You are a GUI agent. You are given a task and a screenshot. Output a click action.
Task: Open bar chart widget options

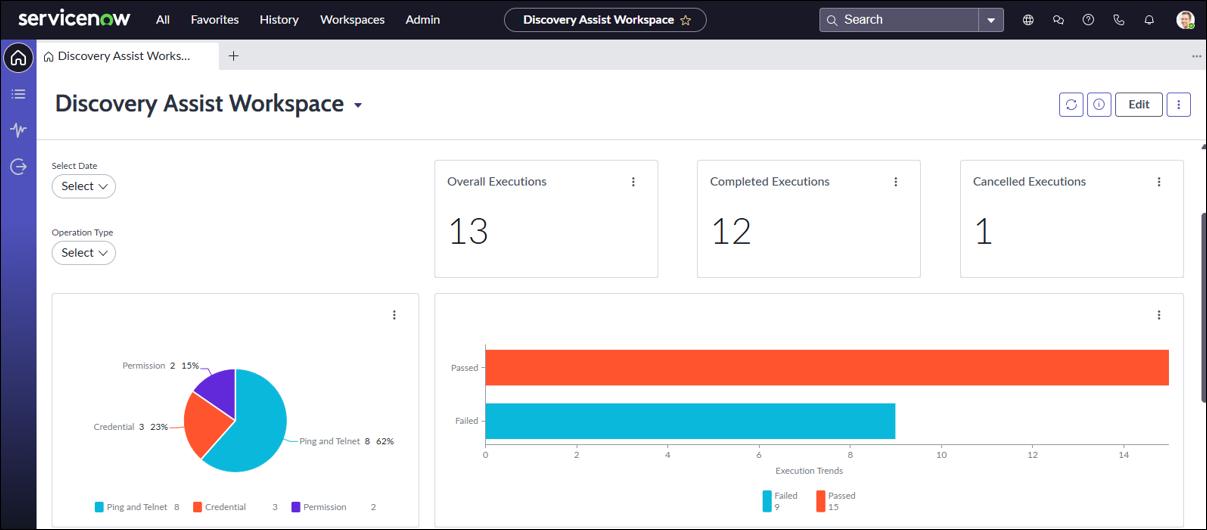click(x=1159, y=315)
